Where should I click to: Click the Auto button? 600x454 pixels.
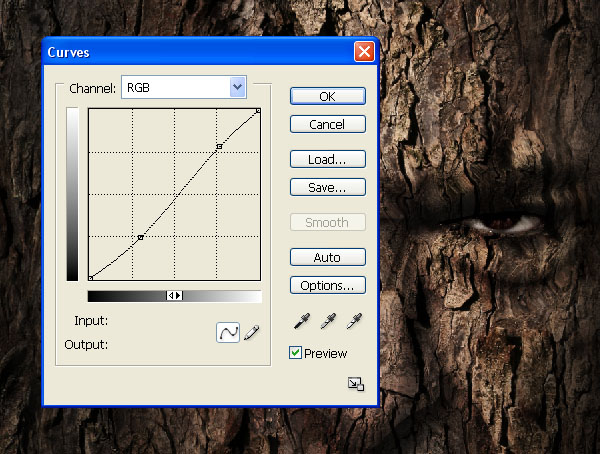coord(327,258)
